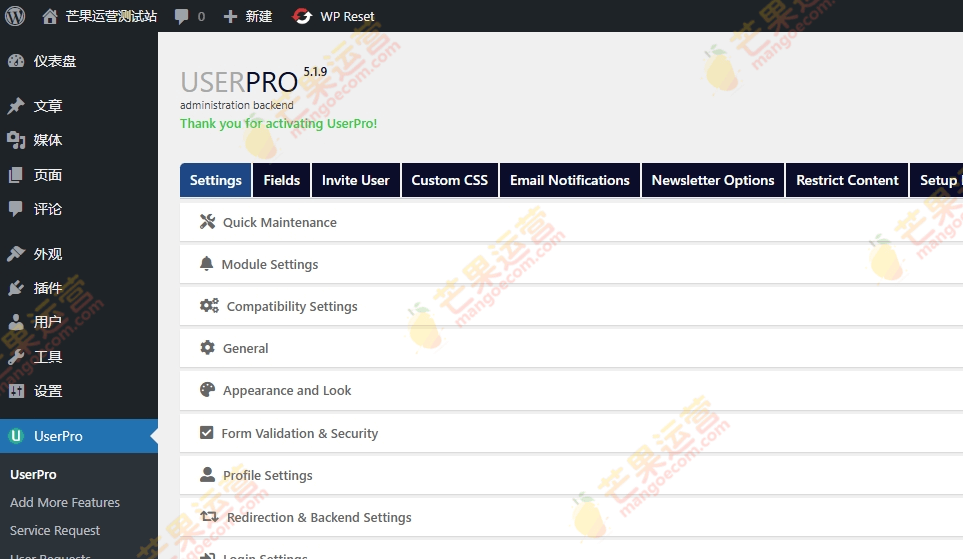Select the highlighted UserPro menu item
This screenshot has width=963, height=559.
coord(79,436)
